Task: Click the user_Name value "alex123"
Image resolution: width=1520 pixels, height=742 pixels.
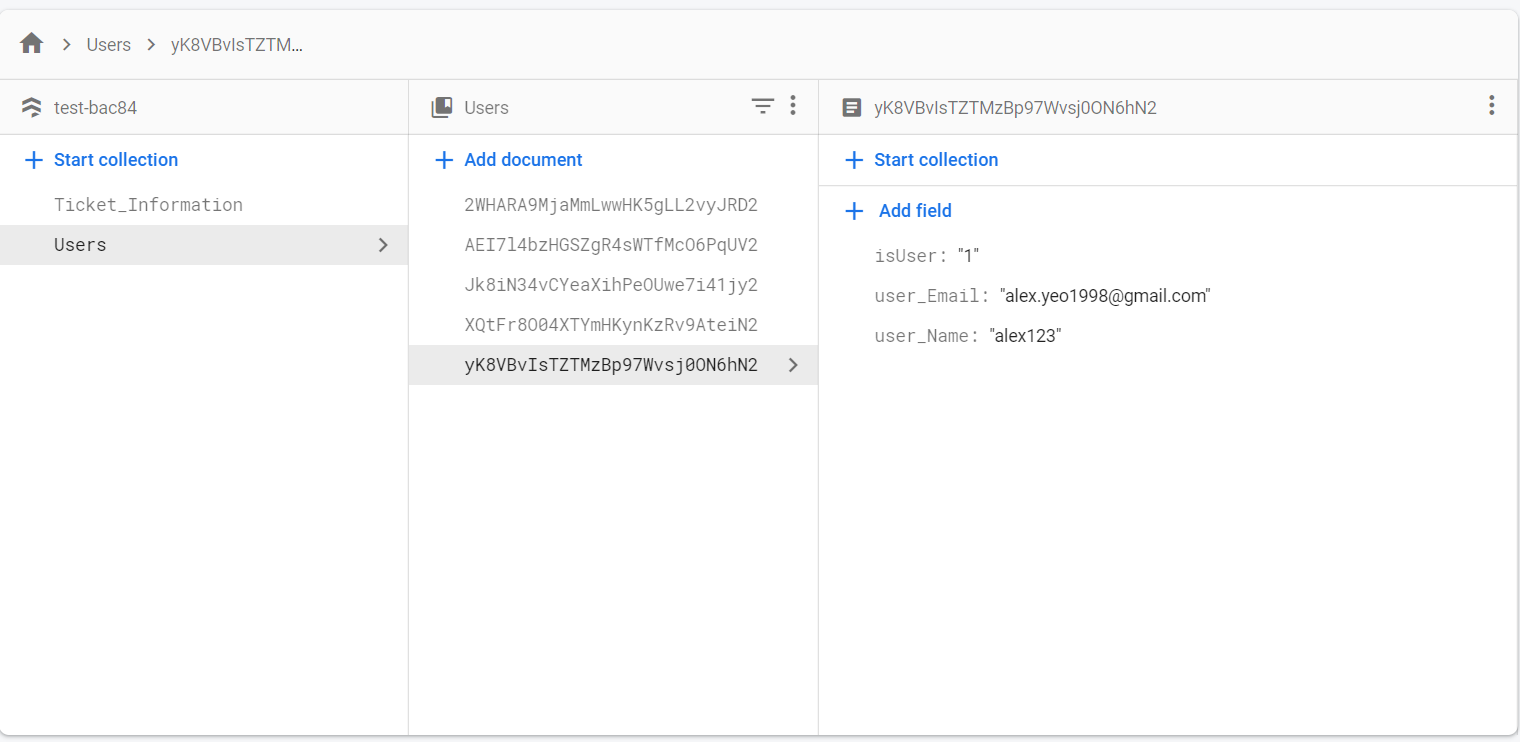Action: click(1025, 336)
